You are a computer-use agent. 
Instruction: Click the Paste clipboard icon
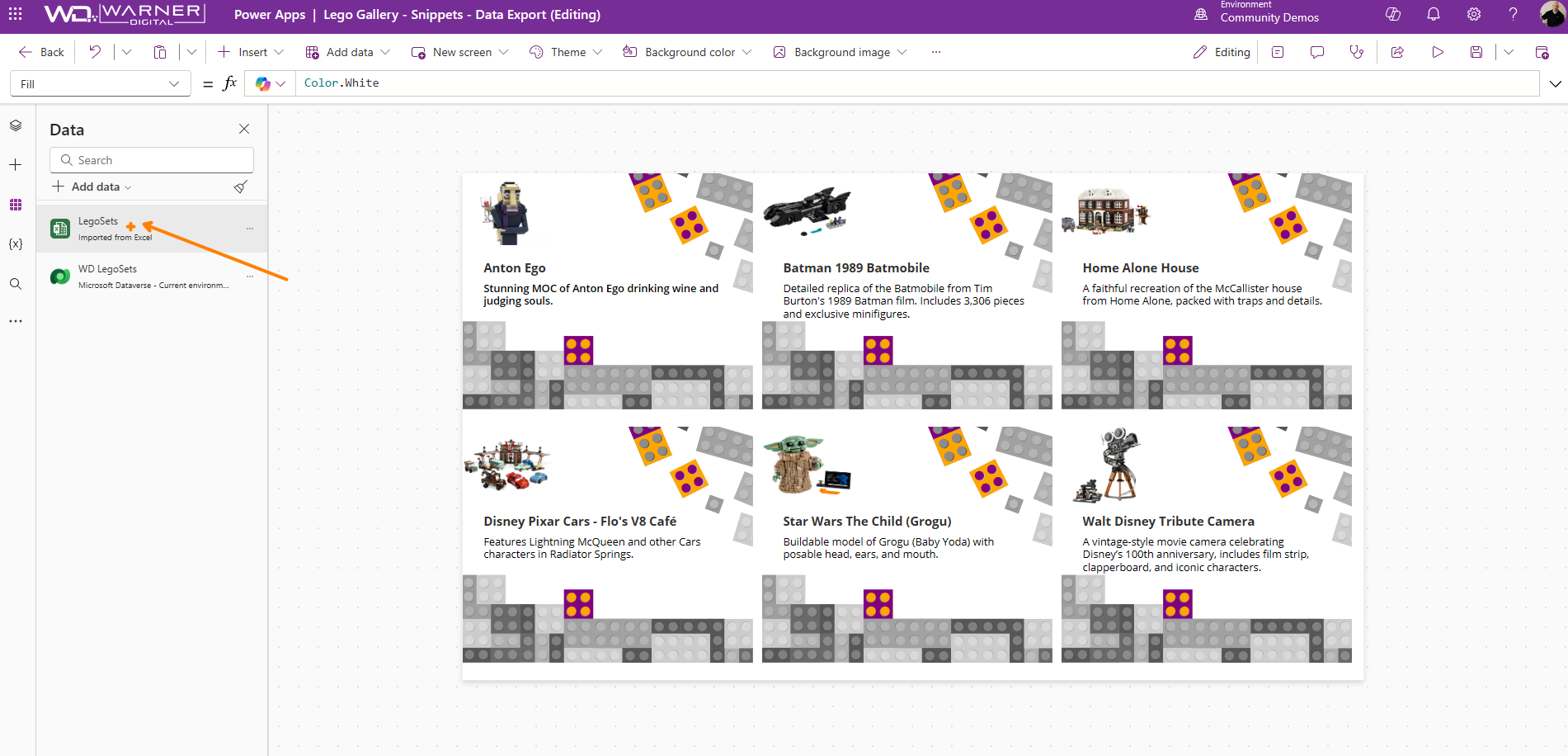tap(160, 52)
